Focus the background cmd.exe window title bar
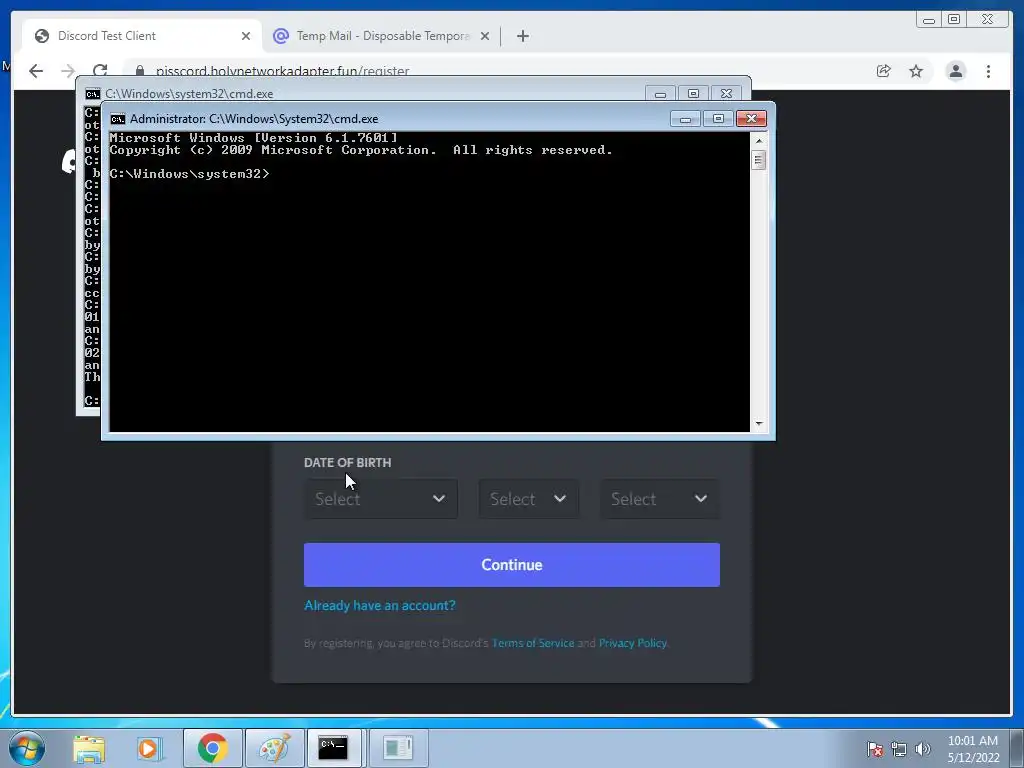This screenshot has height=768, width=1024. click(x=372, y=93)
